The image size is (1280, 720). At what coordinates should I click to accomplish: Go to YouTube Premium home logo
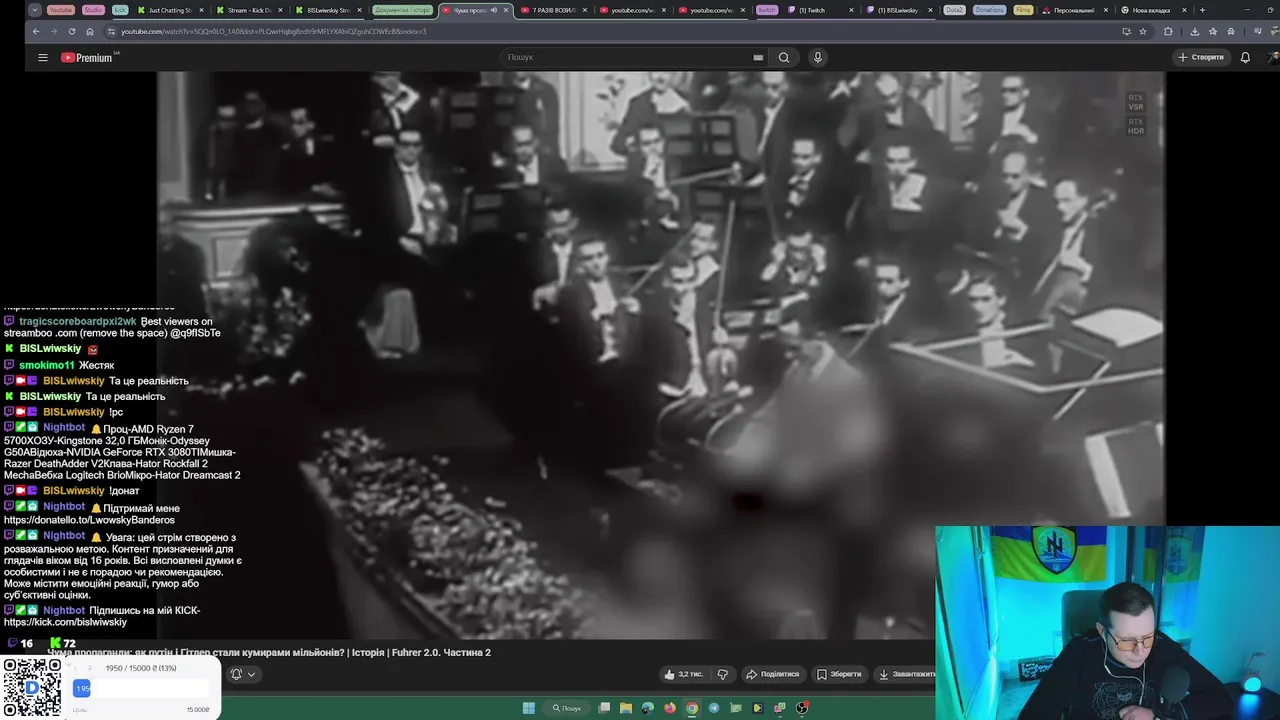click(88, 57)
